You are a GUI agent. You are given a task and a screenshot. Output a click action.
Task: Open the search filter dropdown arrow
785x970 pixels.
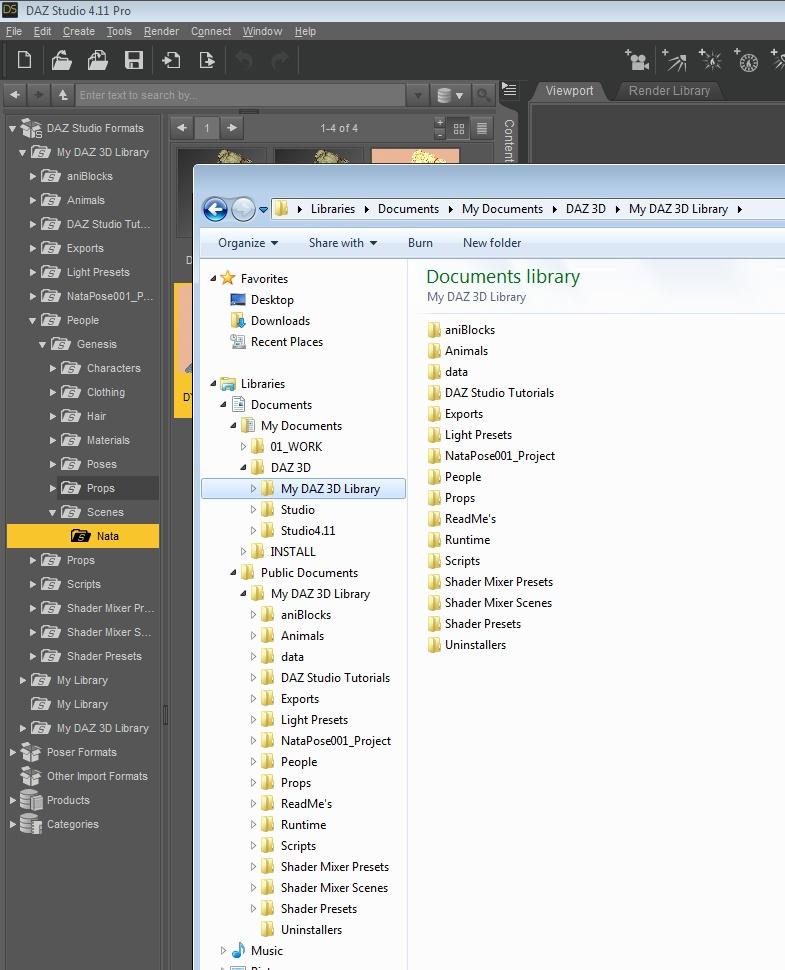click(418, 95)
